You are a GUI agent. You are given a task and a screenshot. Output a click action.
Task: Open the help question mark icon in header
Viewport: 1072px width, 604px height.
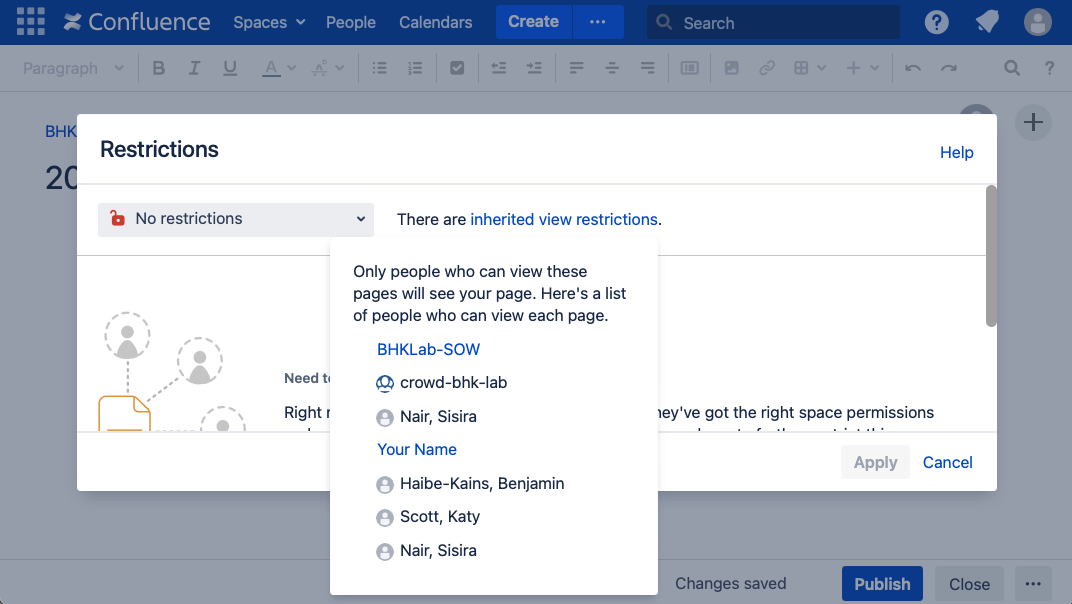(936, 22)
